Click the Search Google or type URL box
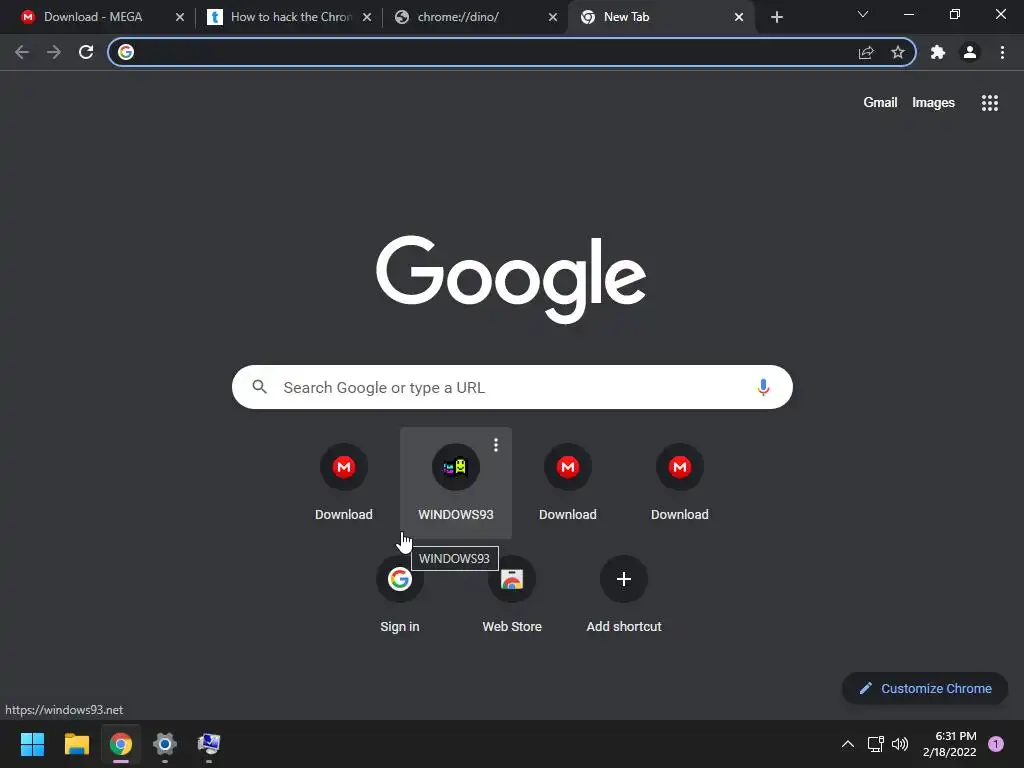This screenshot has width=1024, height=768. (512, 387)
